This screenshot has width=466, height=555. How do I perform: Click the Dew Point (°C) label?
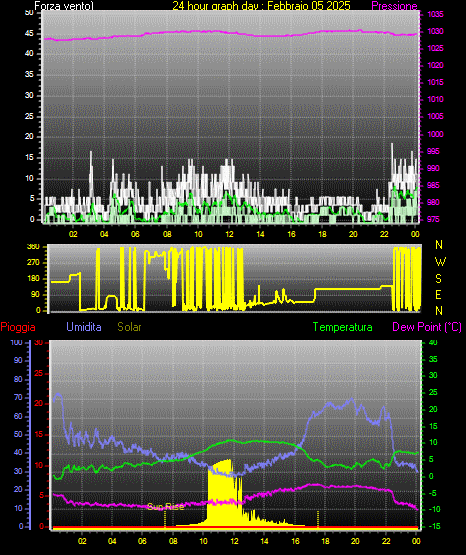(x=427, y=327)
